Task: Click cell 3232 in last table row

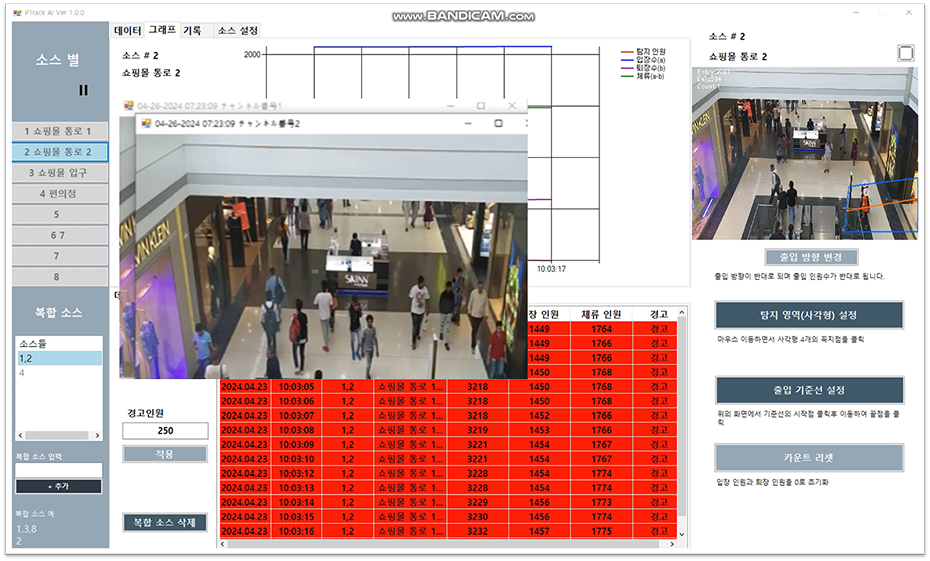Action: click(x=477, y=531)
